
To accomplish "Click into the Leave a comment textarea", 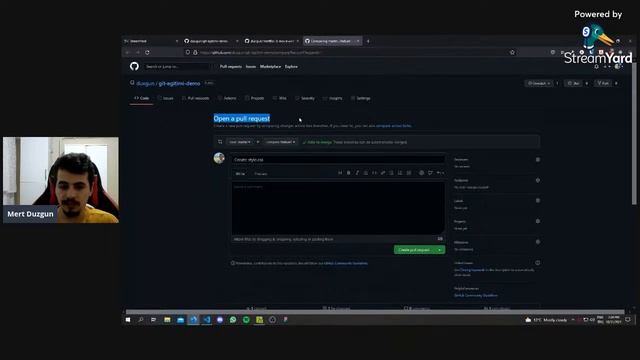I will coord(338,208).
